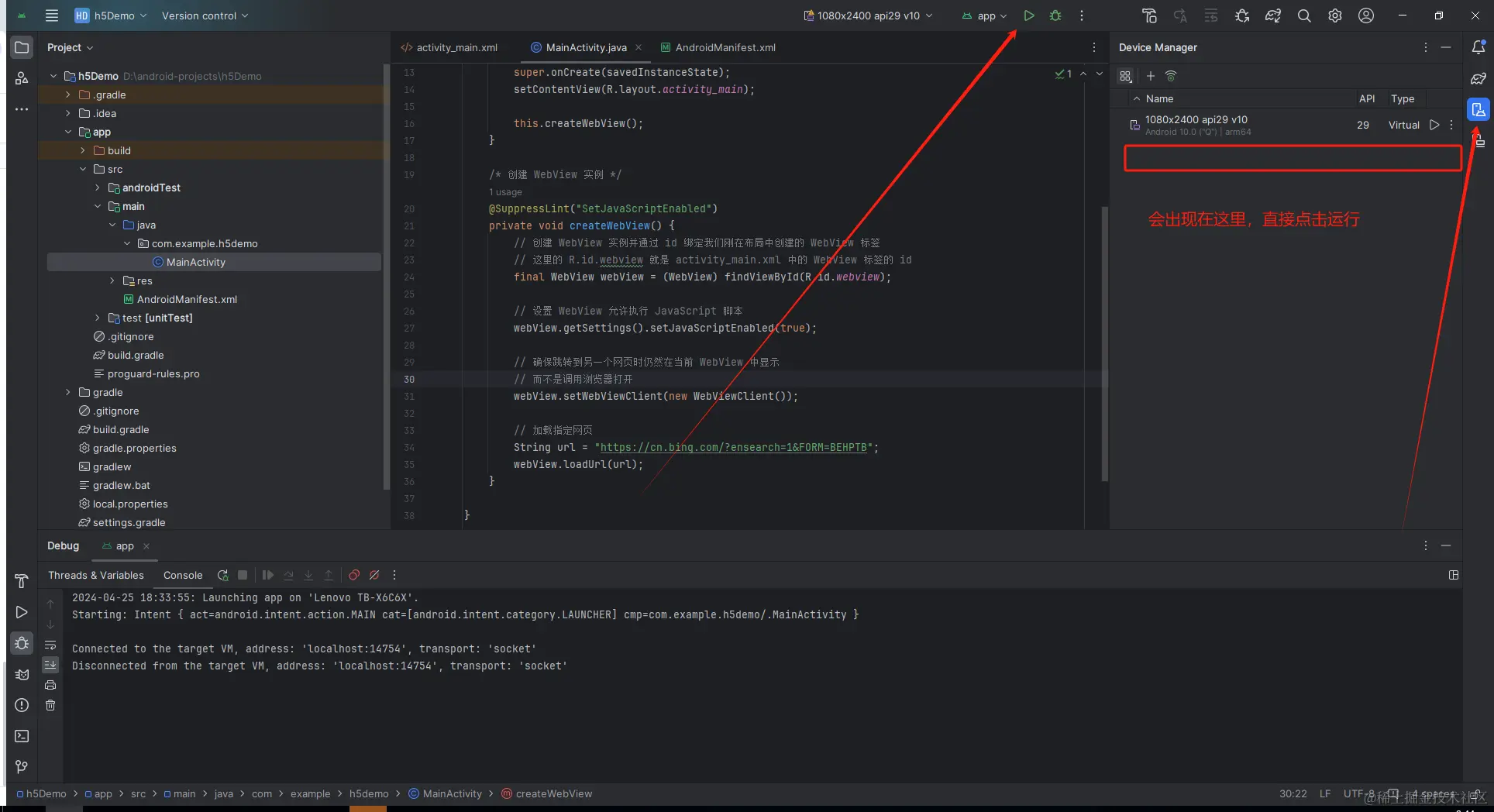Image resolution: width=1494 pixels, height=812 pixels.
Task: Open app run configuration dropdown
Action: [984, 15]
